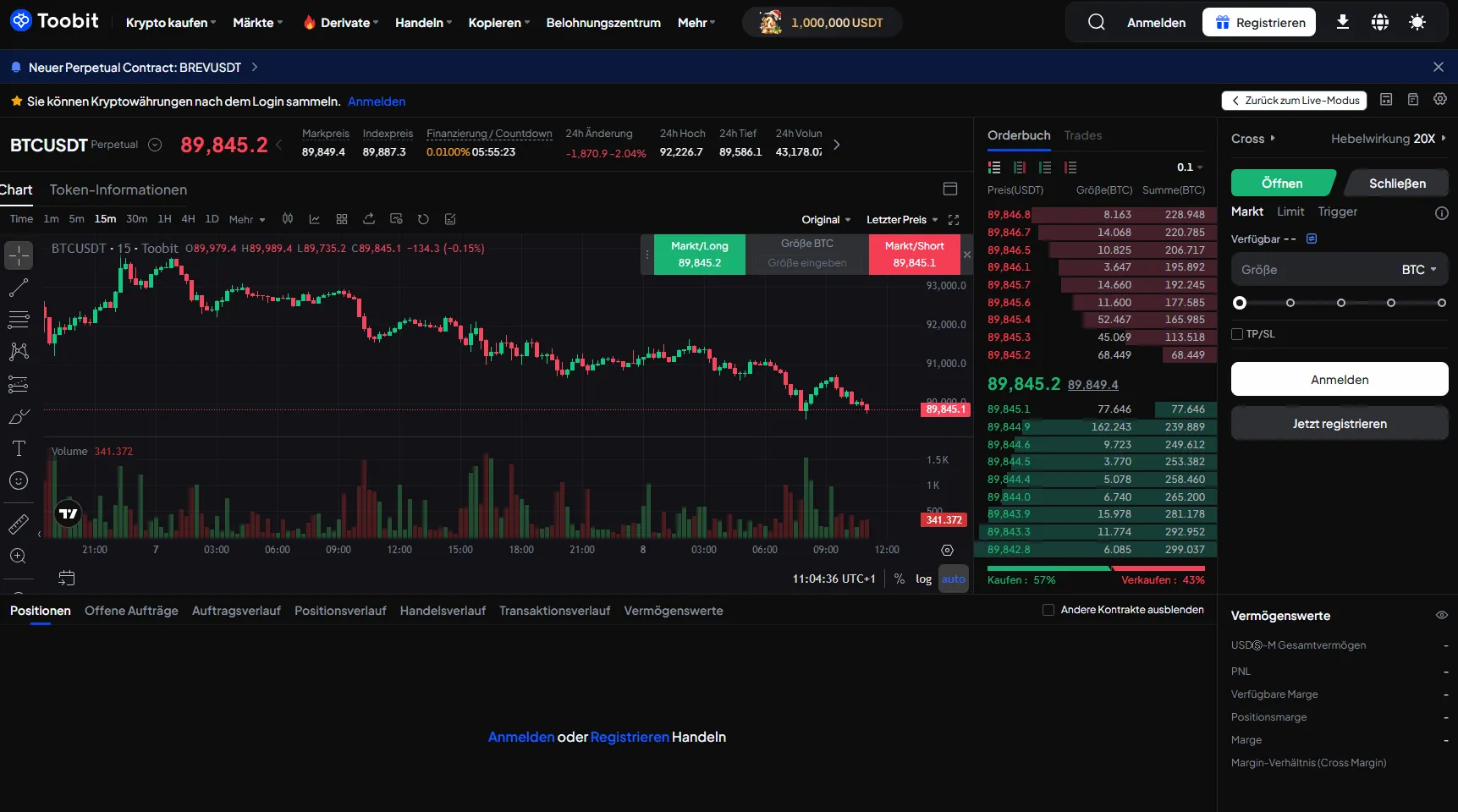The width and height of the screenshot is (1458, 812).
Task: Select the trend line drawing tool
Action: click(x=19, y=288)
